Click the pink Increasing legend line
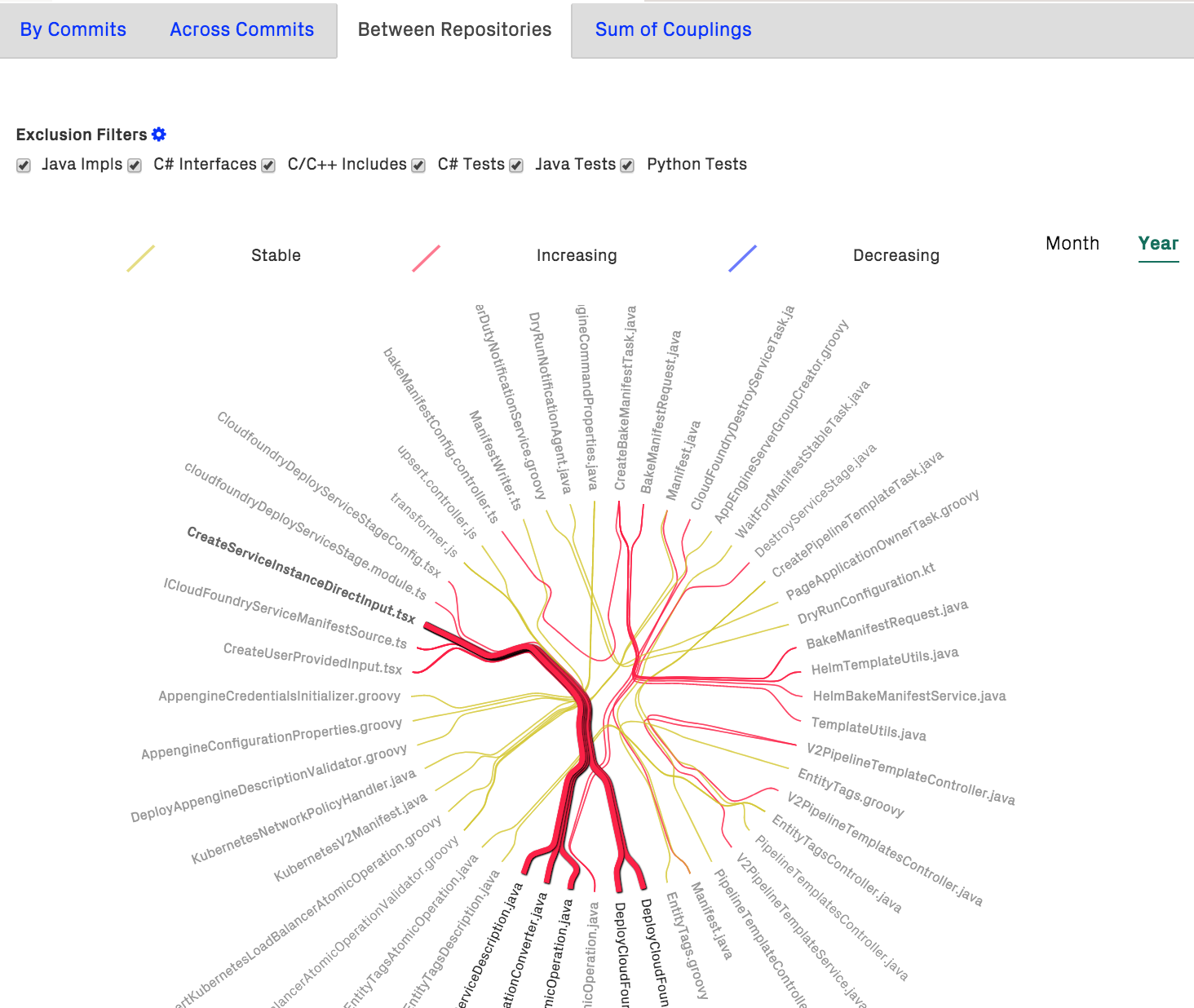Screen dimensions: 1194x1008 [426, 259]
